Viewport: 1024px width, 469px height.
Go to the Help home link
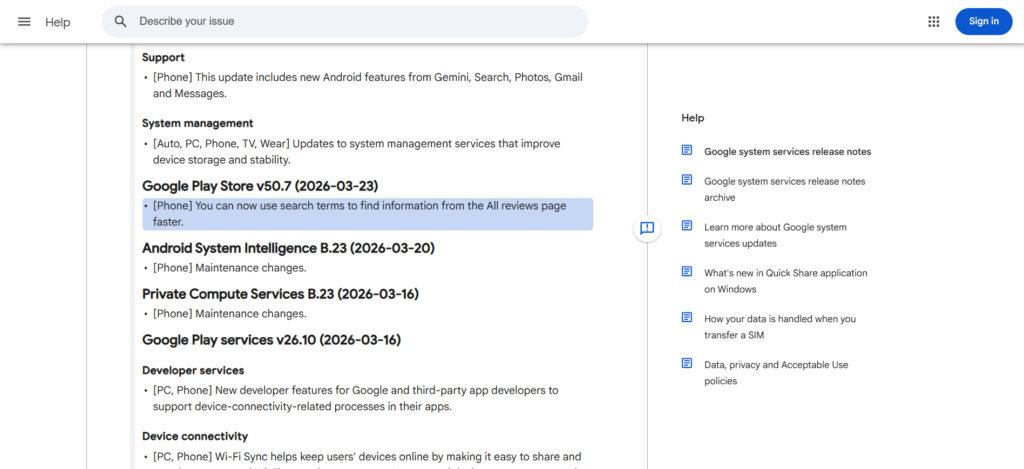[x=57, y=22]
